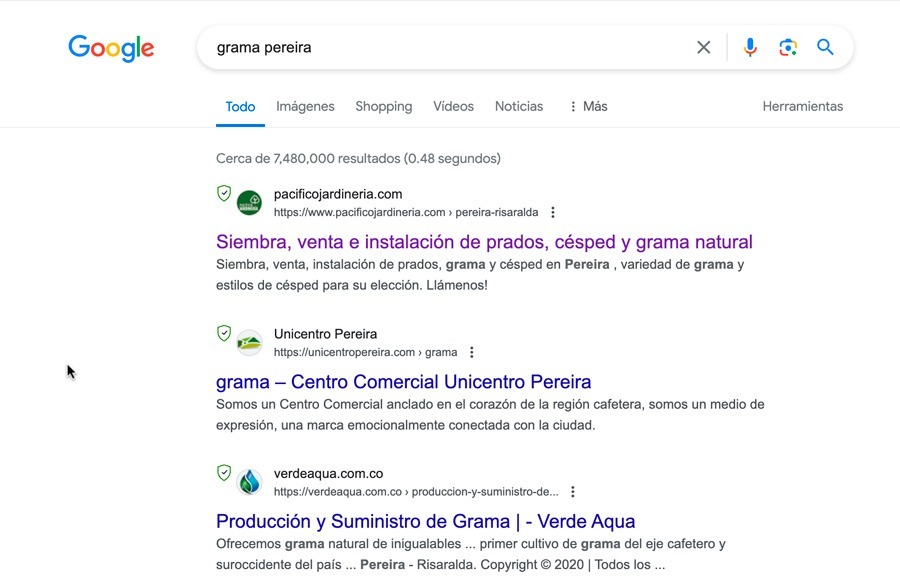Click the pacificojardineria.com URL breadcrumb
This screenshot has width=900, height=584.
[406, 212]
